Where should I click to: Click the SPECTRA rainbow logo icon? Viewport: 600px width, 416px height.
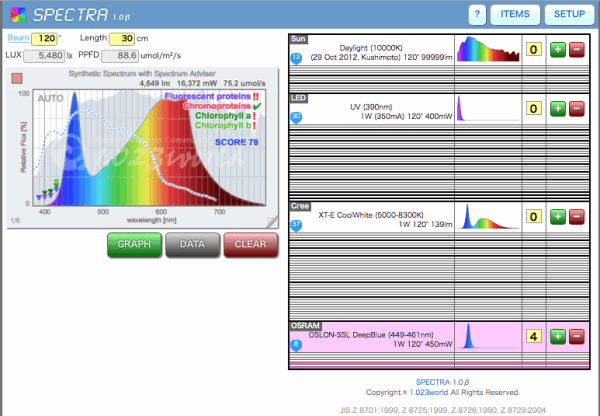pos(18,15)
